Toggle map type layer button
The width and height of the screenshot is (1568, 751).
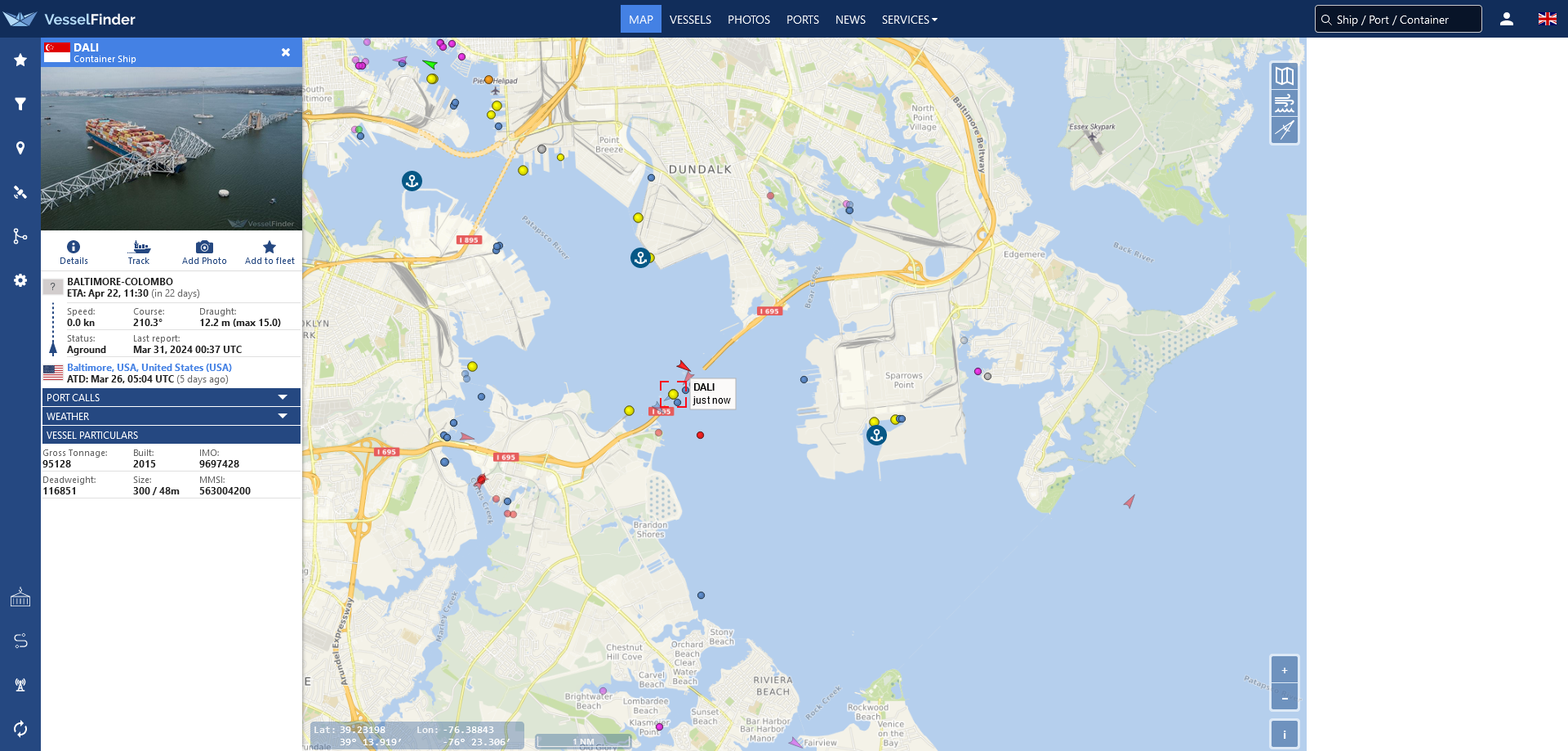pyautogui.click(x=1285, y=76)
